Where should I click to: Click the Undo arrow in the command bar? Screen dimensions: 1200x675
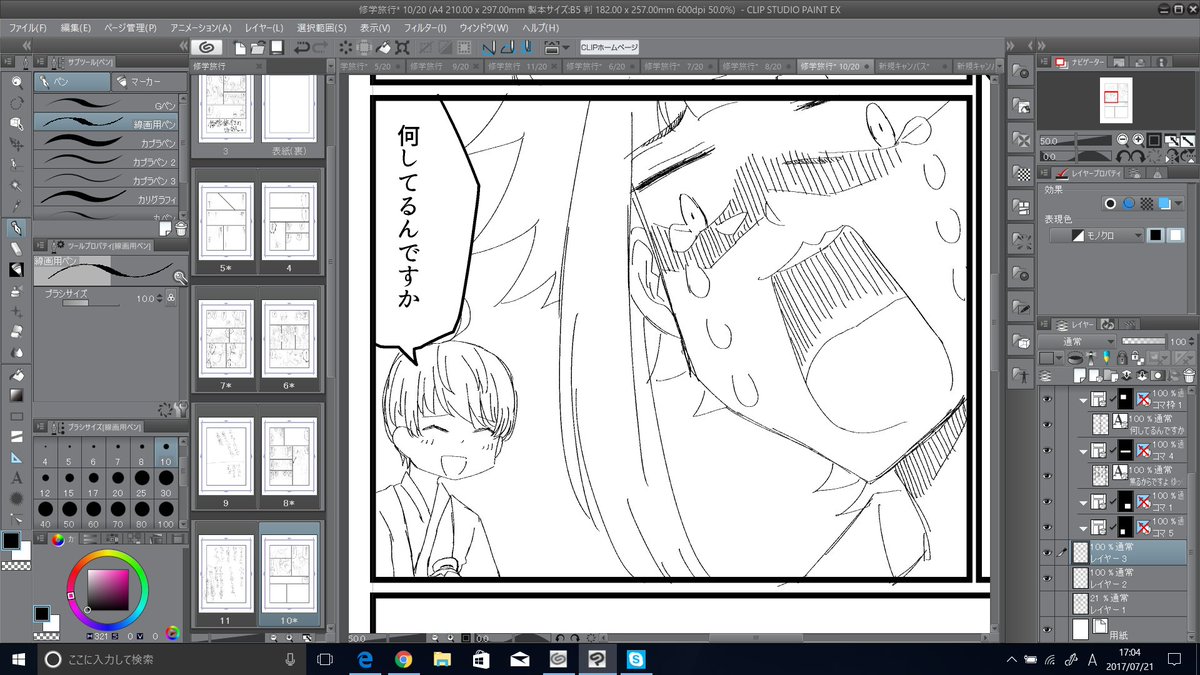coord(302,47)
